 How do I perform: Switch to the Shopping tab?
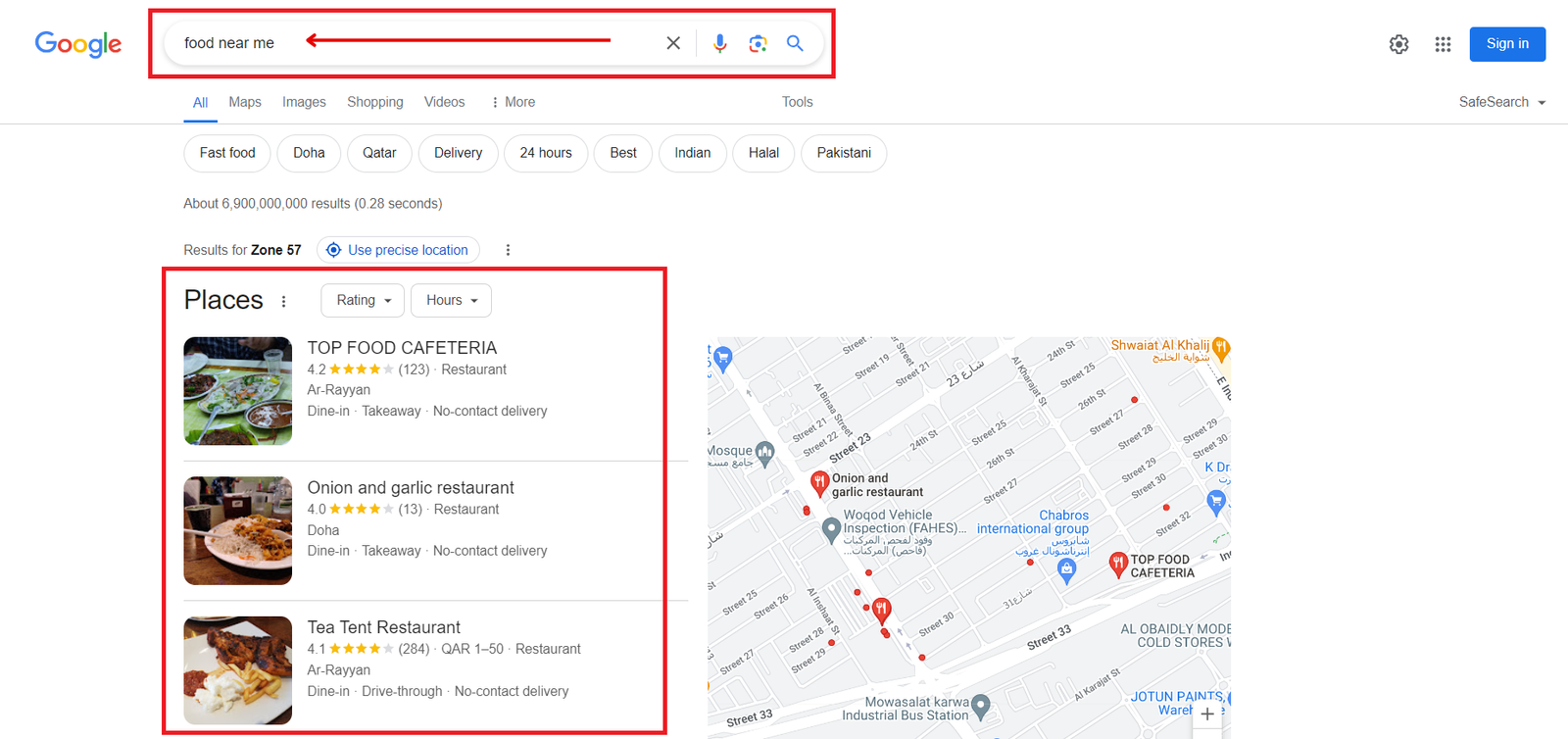coord(375,102)
